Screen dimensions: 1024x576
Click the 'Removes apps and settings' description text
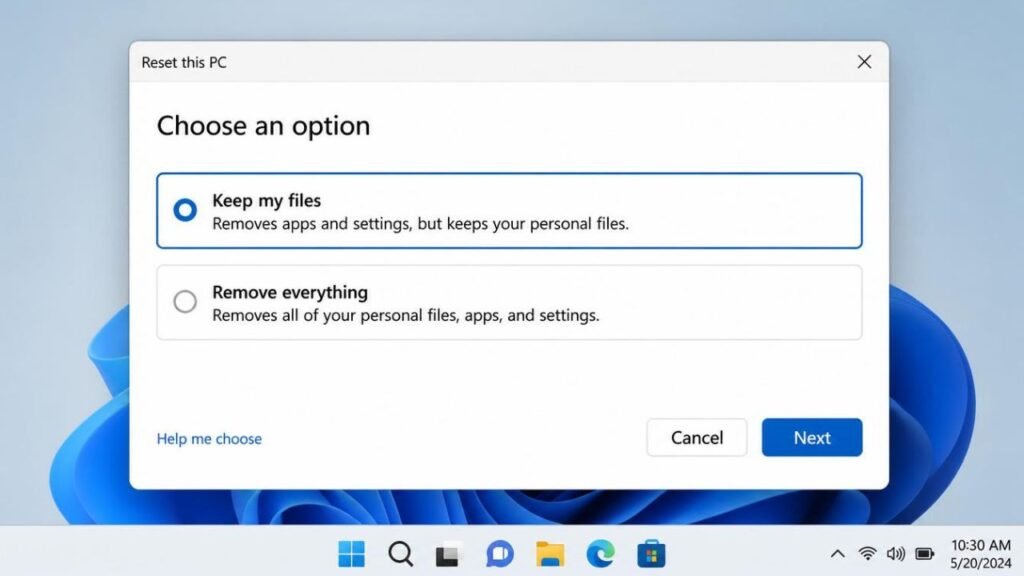[x=421, y=224]
